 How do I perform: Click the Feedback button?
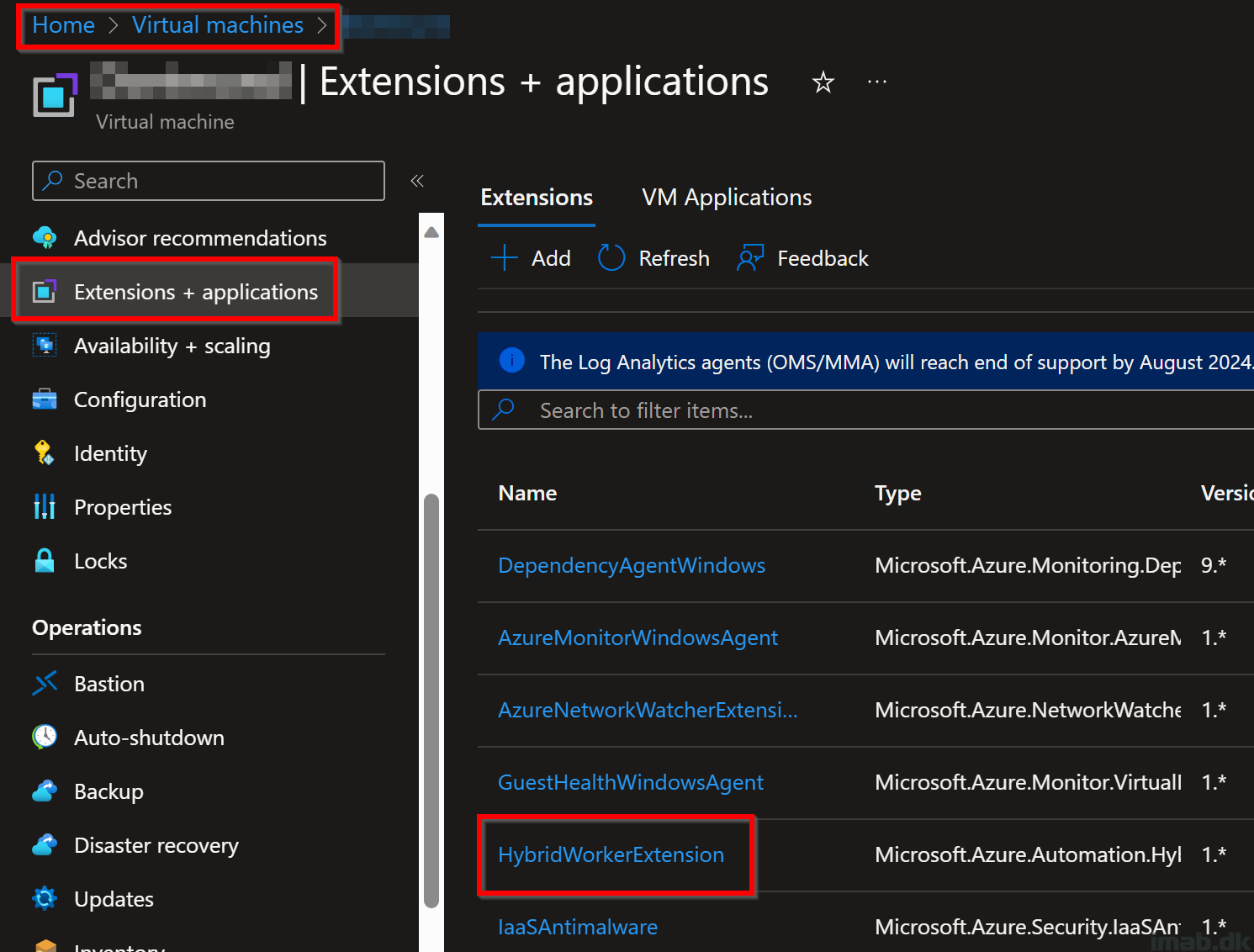coord(802,258)
